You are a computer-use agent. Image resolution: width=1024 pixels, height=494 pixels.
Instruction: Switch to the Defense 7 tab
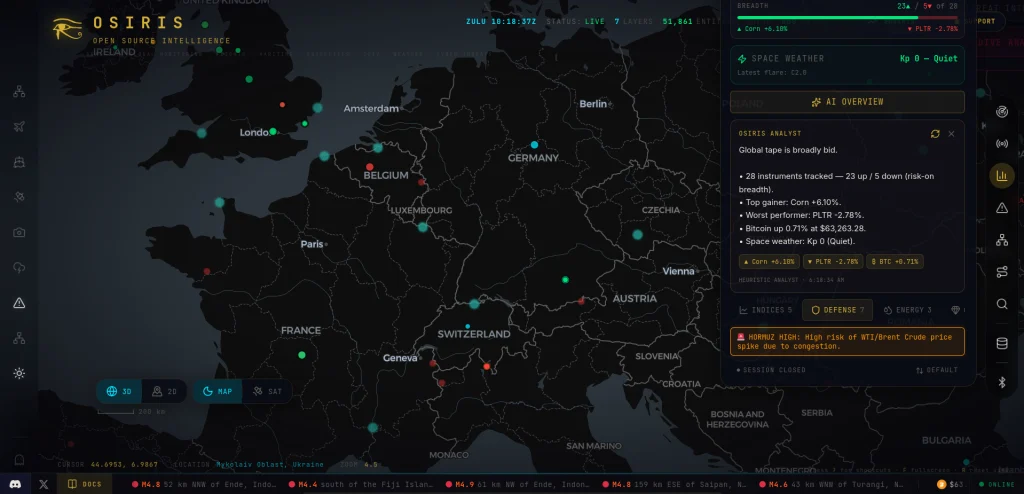(837, 310)
